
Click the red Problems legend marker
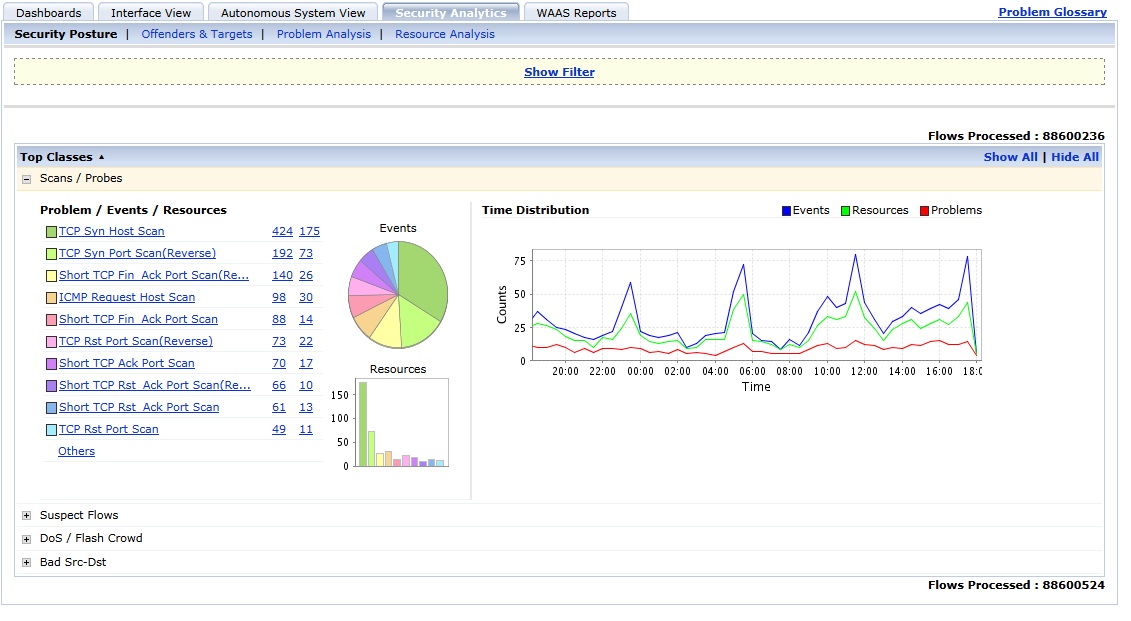(x=924, y=211)
